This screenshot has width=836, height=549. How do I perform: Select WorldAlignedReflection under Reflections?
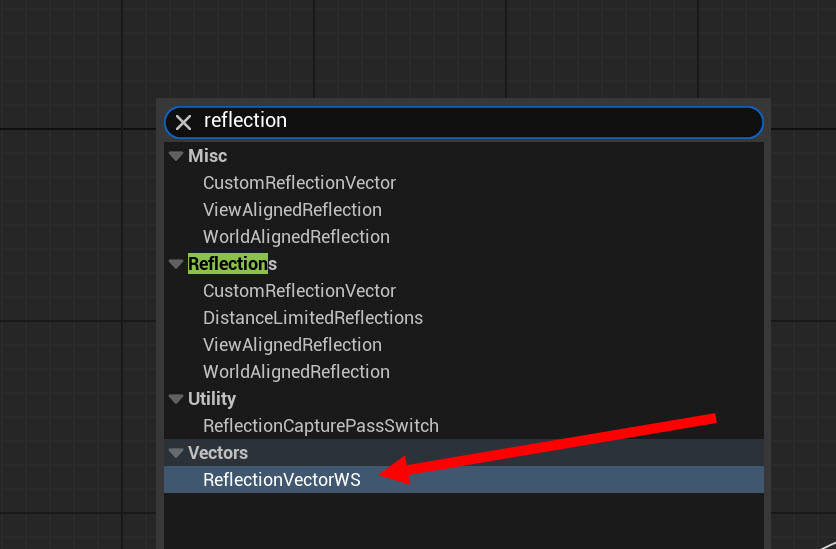click(x=296, y=372)
